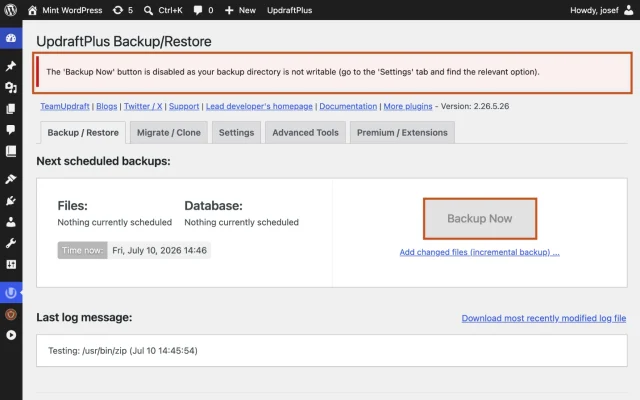Screen dimensions: 640x400
Task: Open the updates icon showing 5
Action: [x=118, y=10]
